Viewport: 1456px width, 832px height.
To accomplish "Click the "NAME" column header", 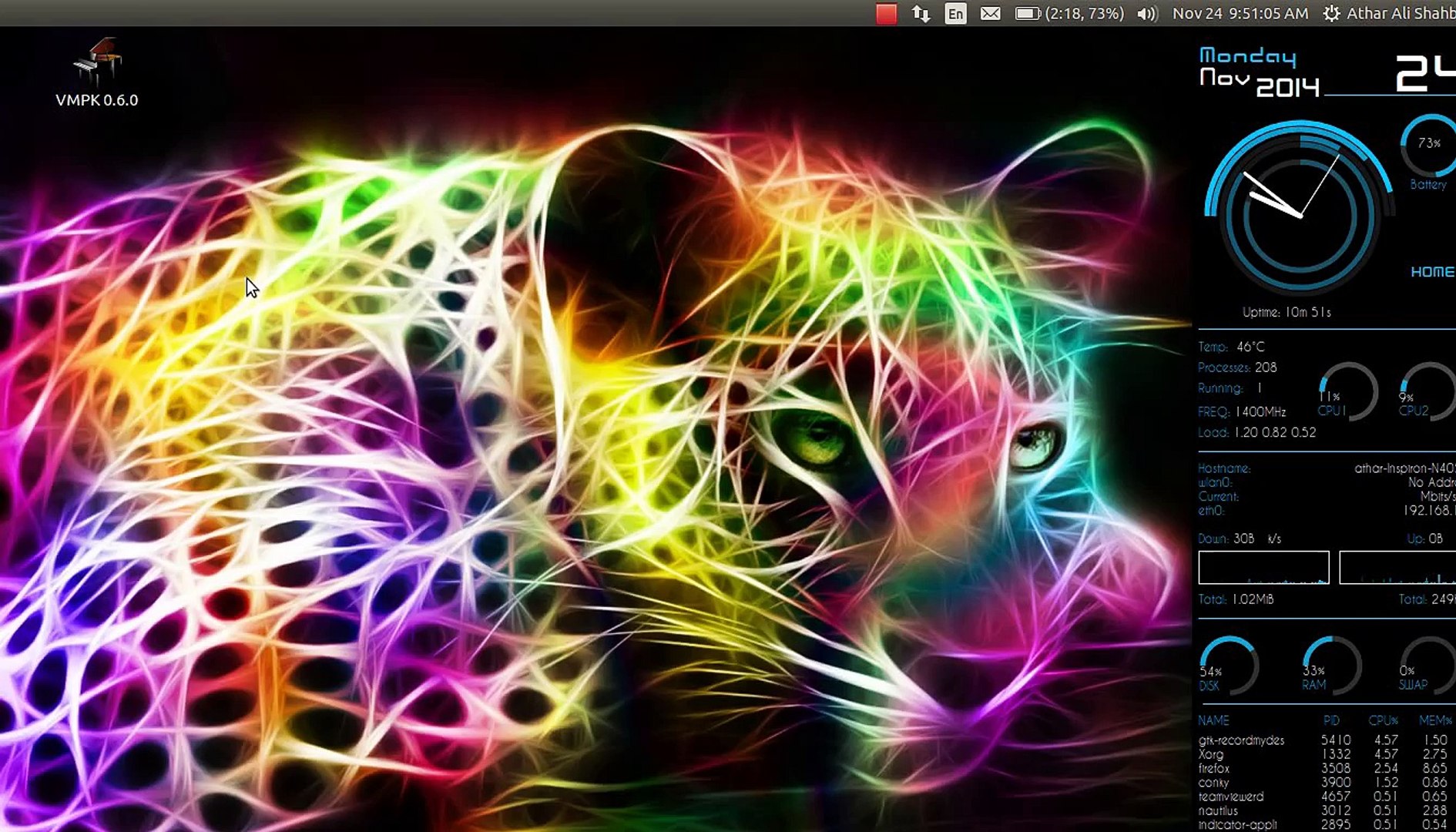I will [x=1213, y=720].
